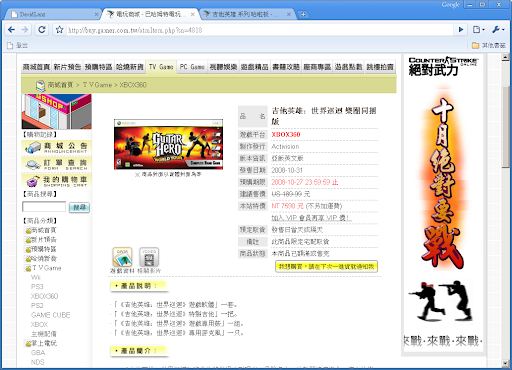Switch to the third browser tab

pyautogui.click(x=247, y=14)
